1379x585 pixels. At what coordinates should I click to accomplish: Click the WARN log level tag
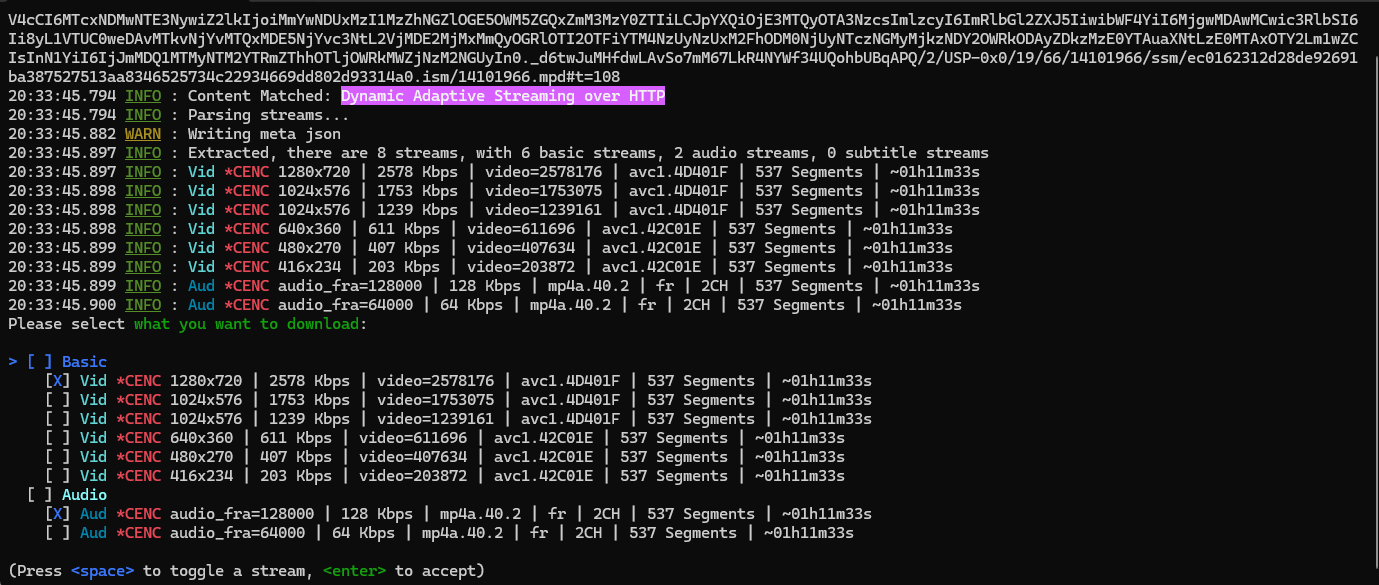[143, 134]
